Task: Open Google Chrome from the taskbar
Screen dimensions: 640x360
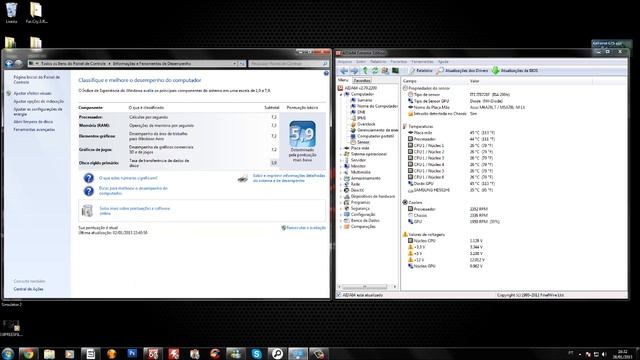Action: [28, 353]
